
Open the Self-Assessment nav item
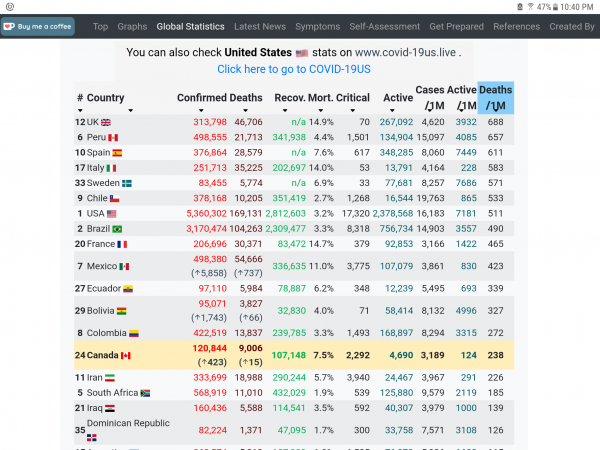click(385, 27)
